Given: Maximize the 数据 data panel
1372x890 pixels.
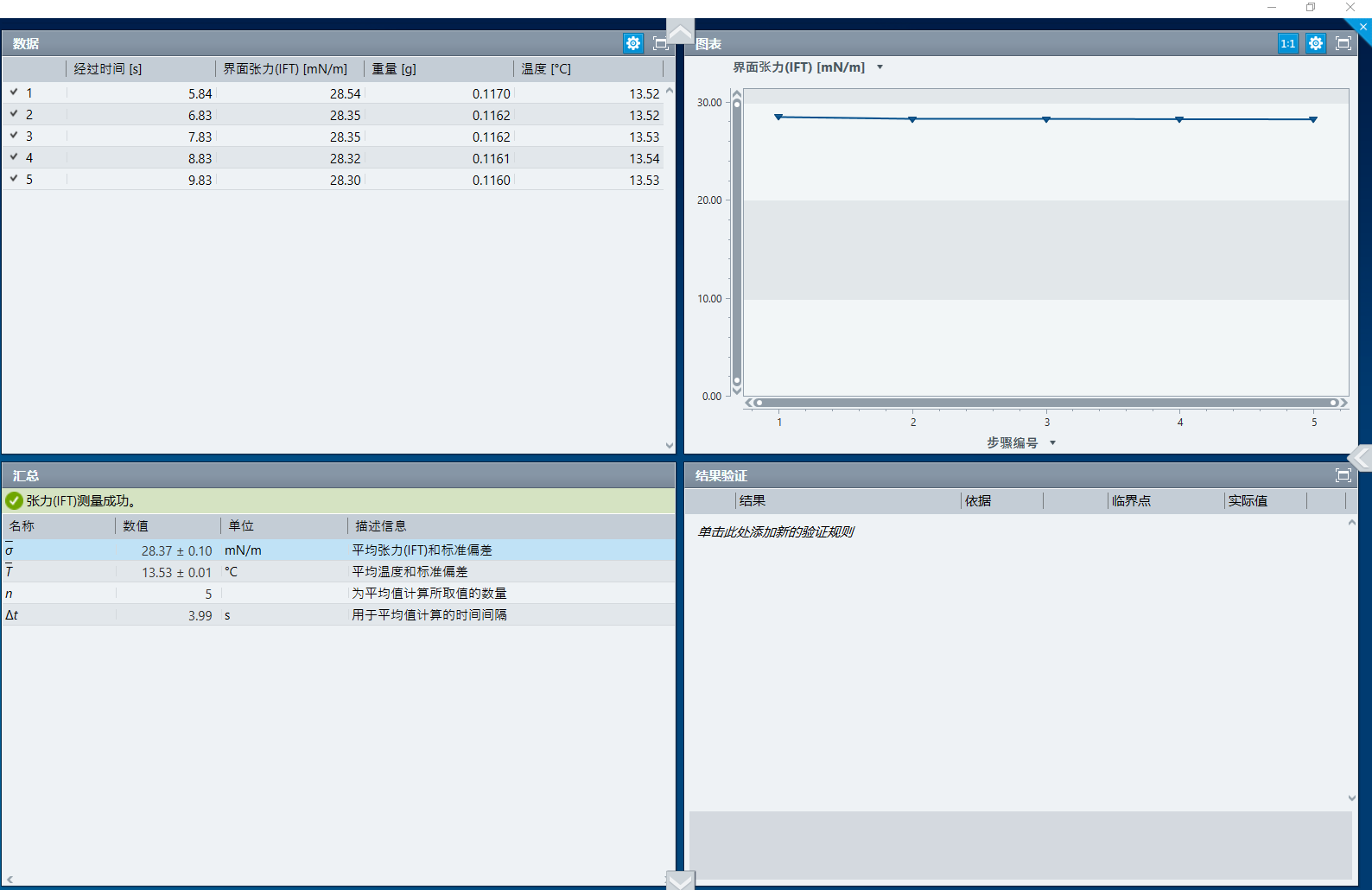Looking at the screenshot, I should [660, 43].
